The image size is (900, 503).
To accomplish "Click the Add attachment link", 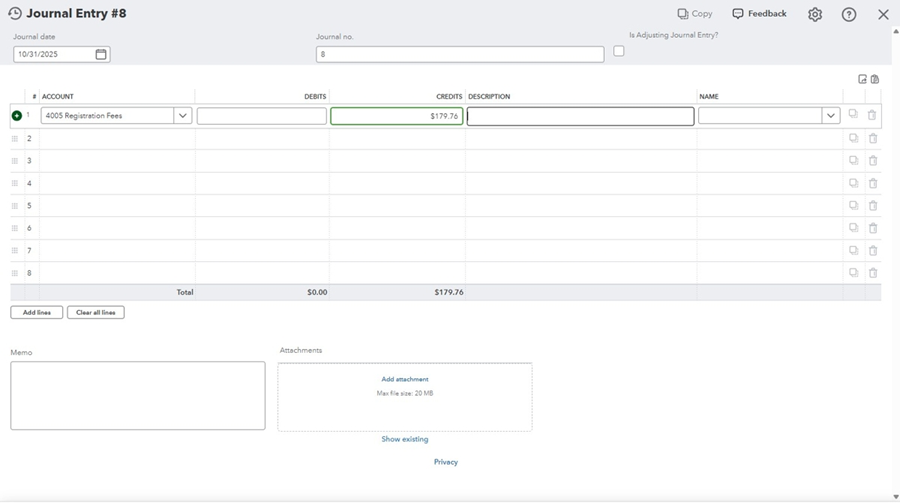I will (x=405, y=379).
